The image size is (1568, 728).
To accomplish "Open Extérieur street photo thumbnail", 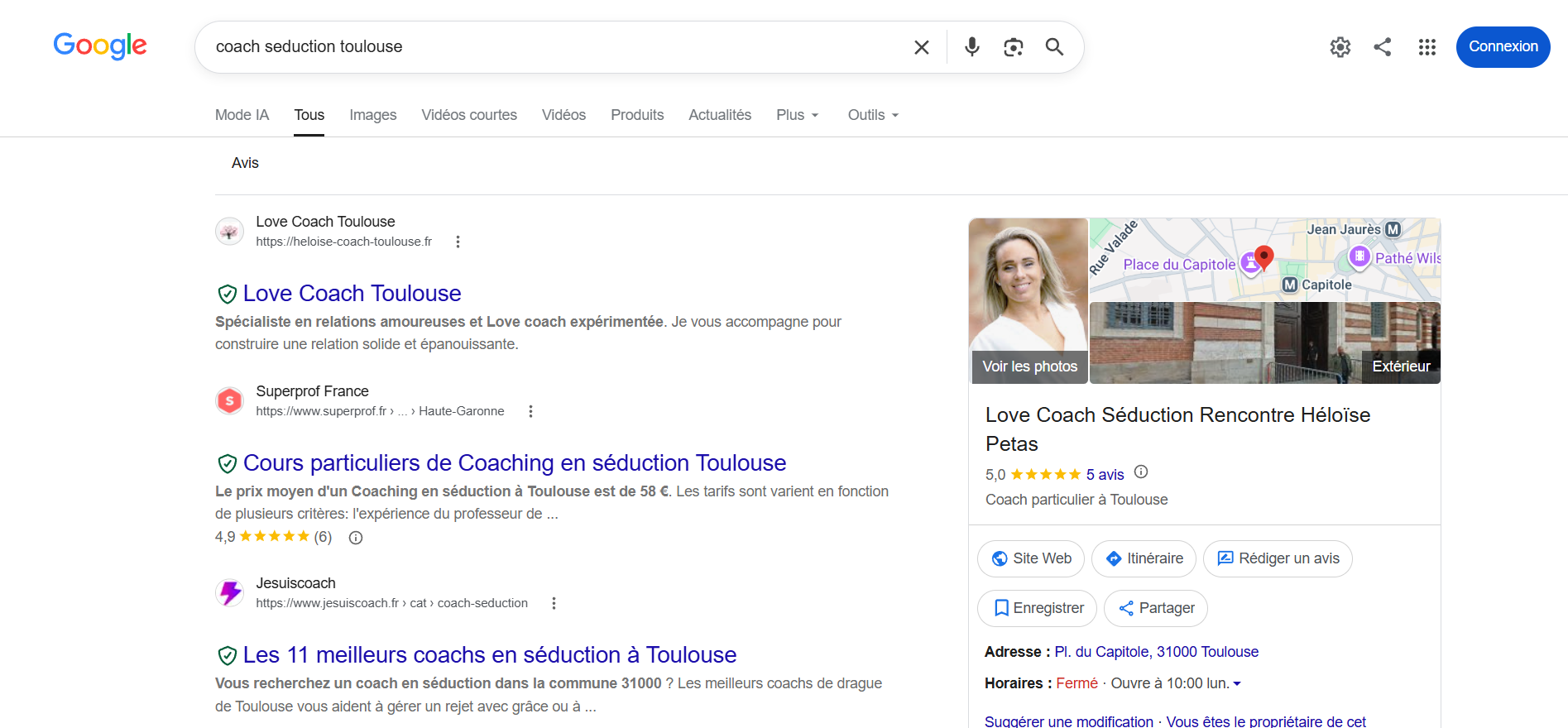I will pos(1265,343).
